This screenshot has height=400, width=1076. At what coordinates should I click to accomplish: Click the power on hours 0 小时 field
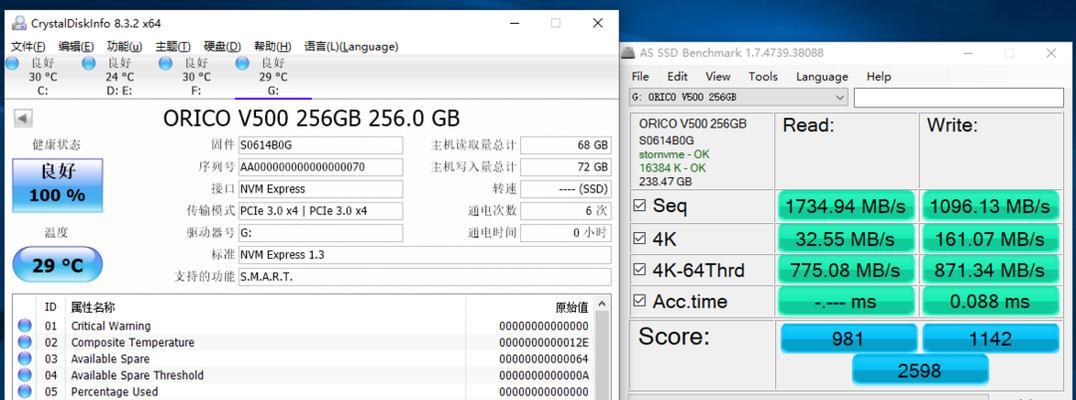pos(565,233)
